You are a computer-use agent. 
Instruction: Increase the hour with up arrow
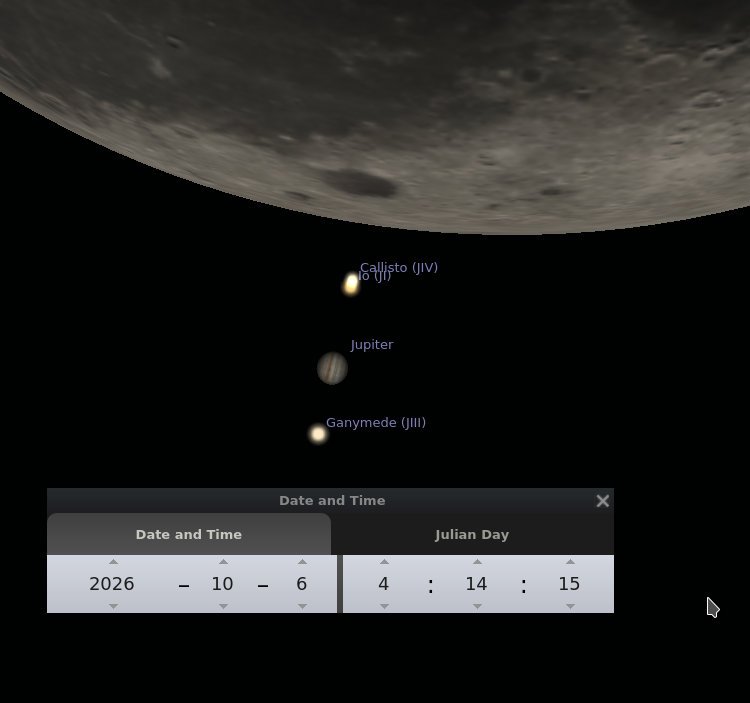coord(384,561)
